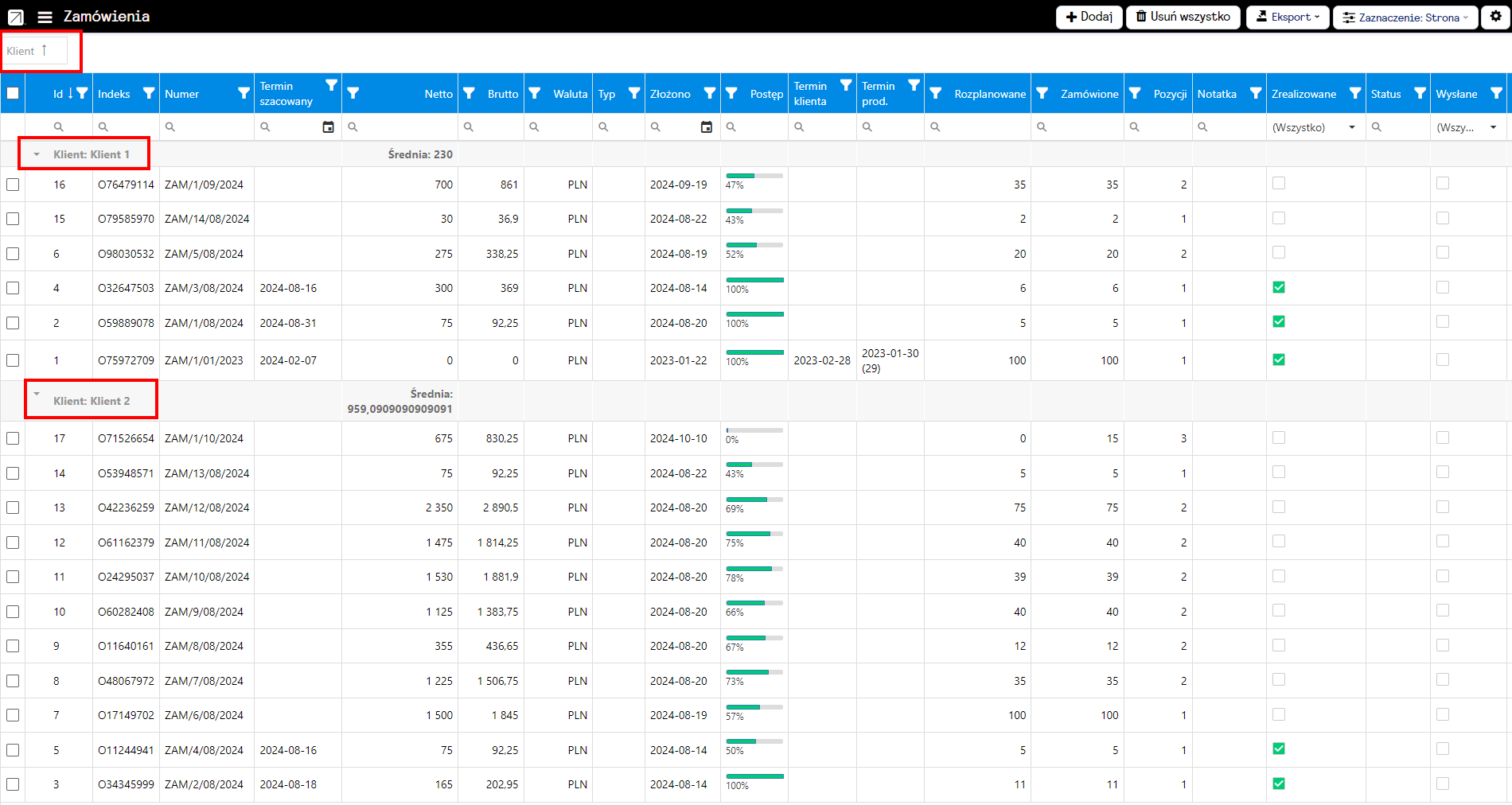Screen dimensions: 1512x805
Task: Click filter icon in Indeks column header
Action: point(149,93)
